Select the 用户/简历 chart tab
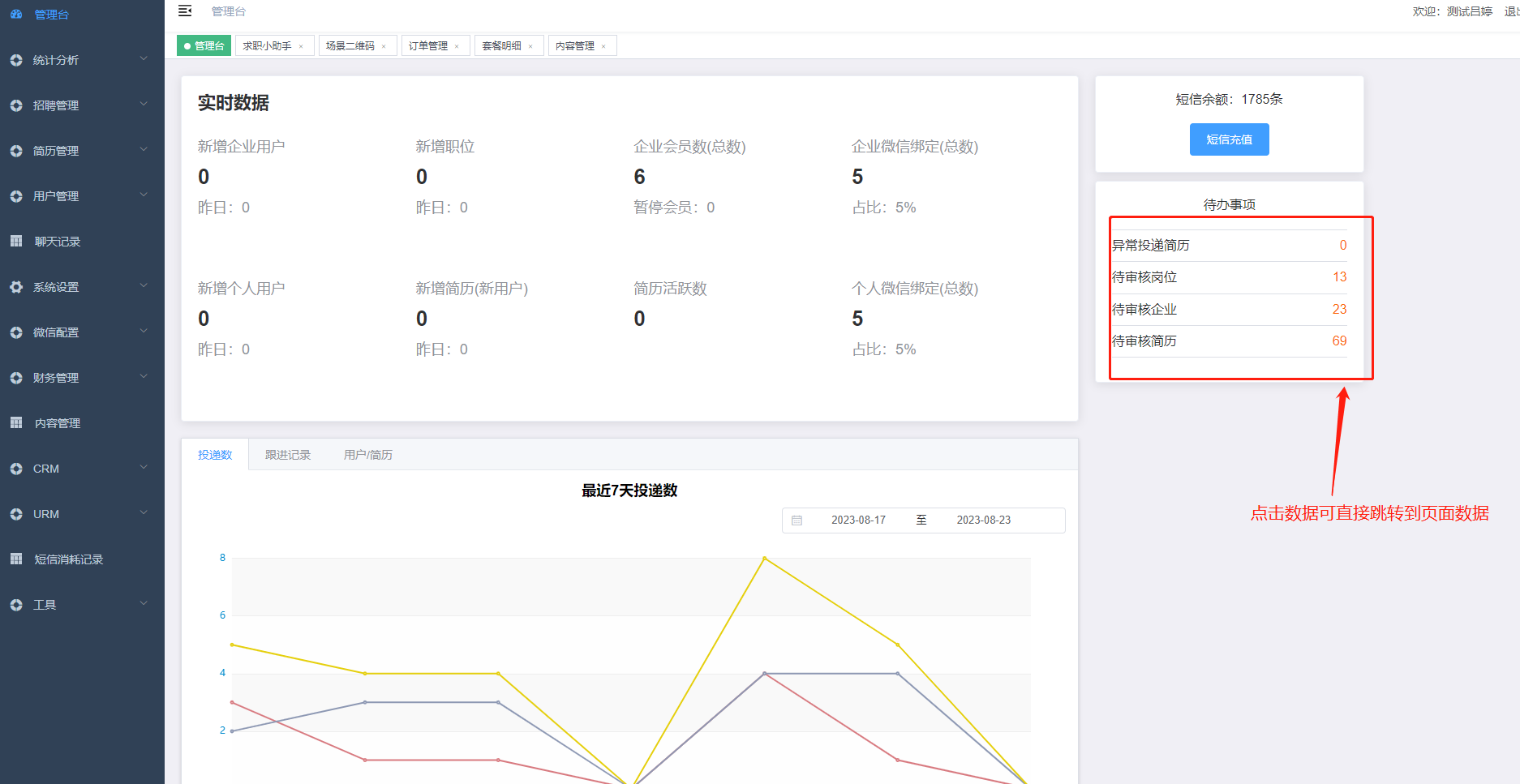This screenshot has height=784, width=1520. [x=368, y=455]
